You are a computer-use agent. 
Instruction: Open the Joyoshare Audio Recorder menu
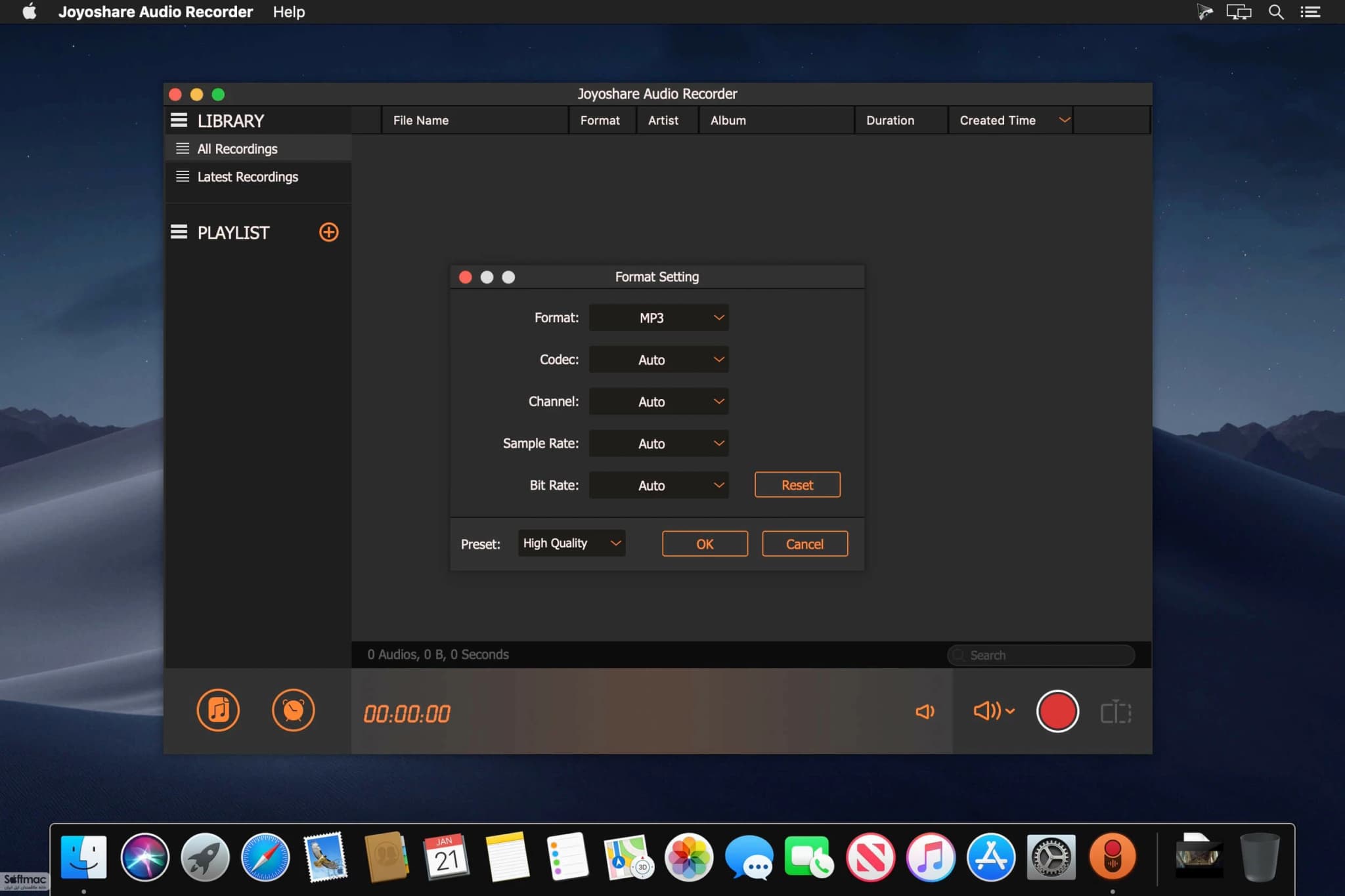click(156, 12)
